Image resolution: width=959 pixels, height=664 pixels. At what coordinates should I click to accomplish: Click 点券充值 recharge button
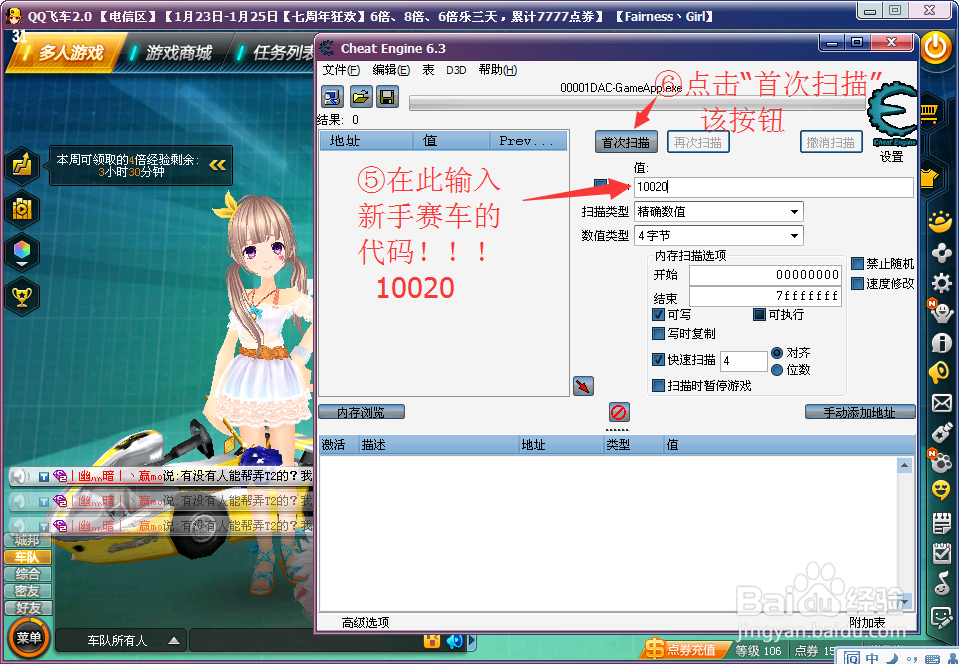pyautogui.click(x=688, y=649)
